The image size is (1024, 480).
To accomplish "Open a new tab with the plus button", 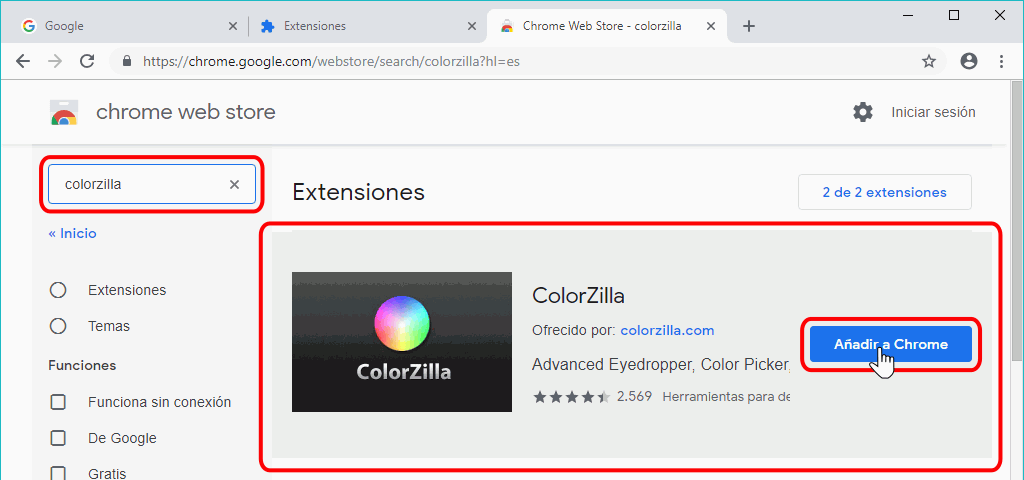I will click(x=749, y=26).
